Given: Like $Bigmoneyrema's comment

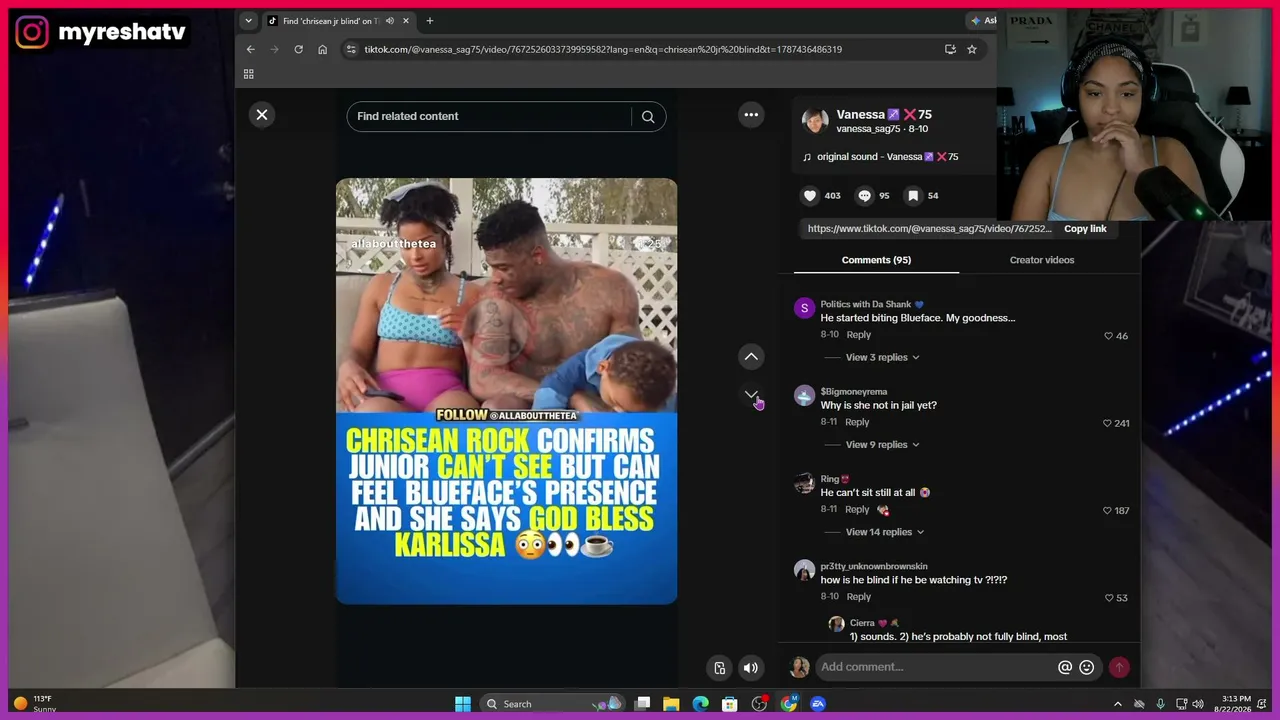Looking at the screenshot, I should 1108,423.
